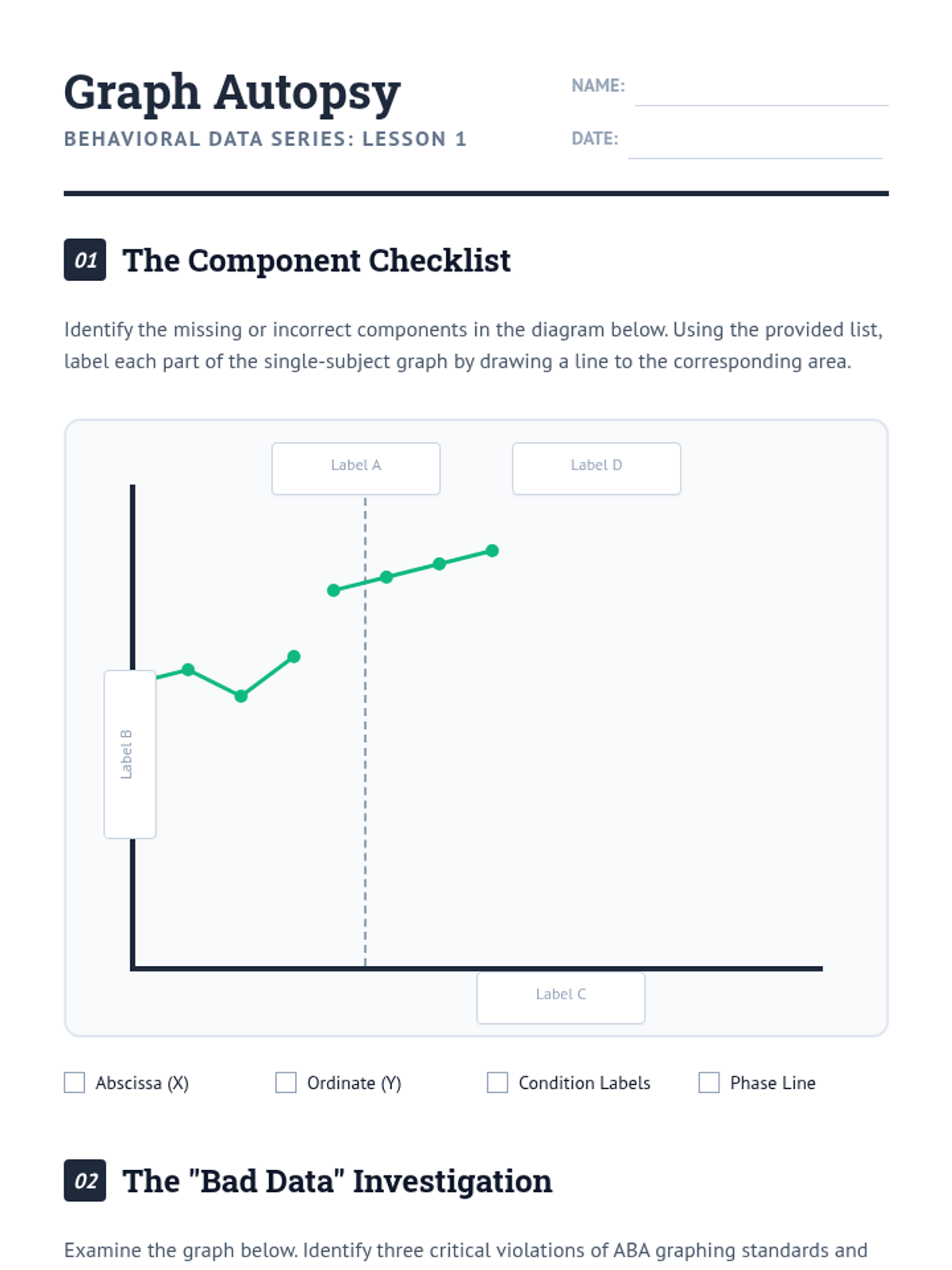Viewport: 952px width, 1270px height.
Task: Click the 01 section number badge
Action: tap(85, 260)
